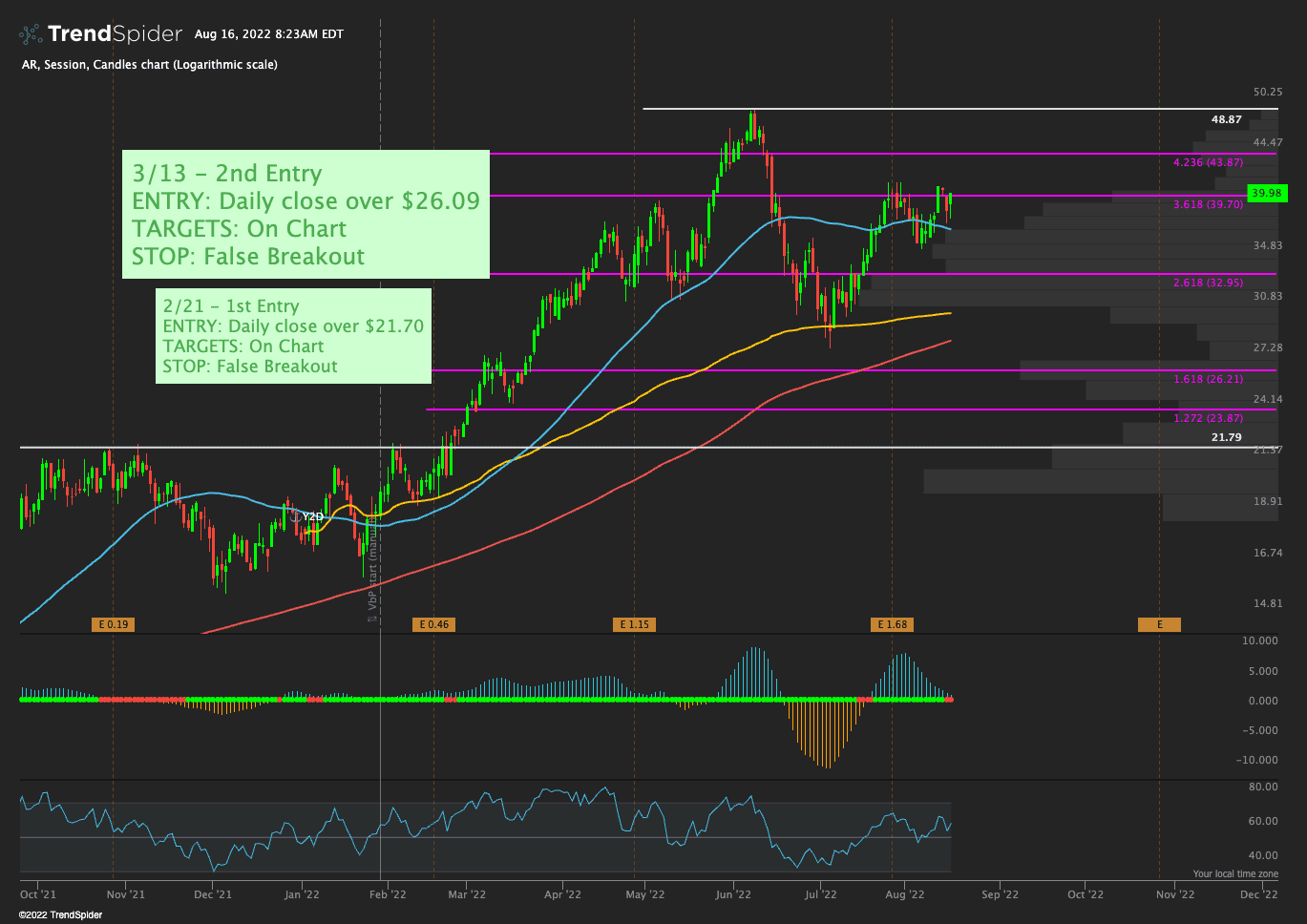
Task: Click the 4.236 (43.87) Fibonacci label
Action: [1208, 162]
